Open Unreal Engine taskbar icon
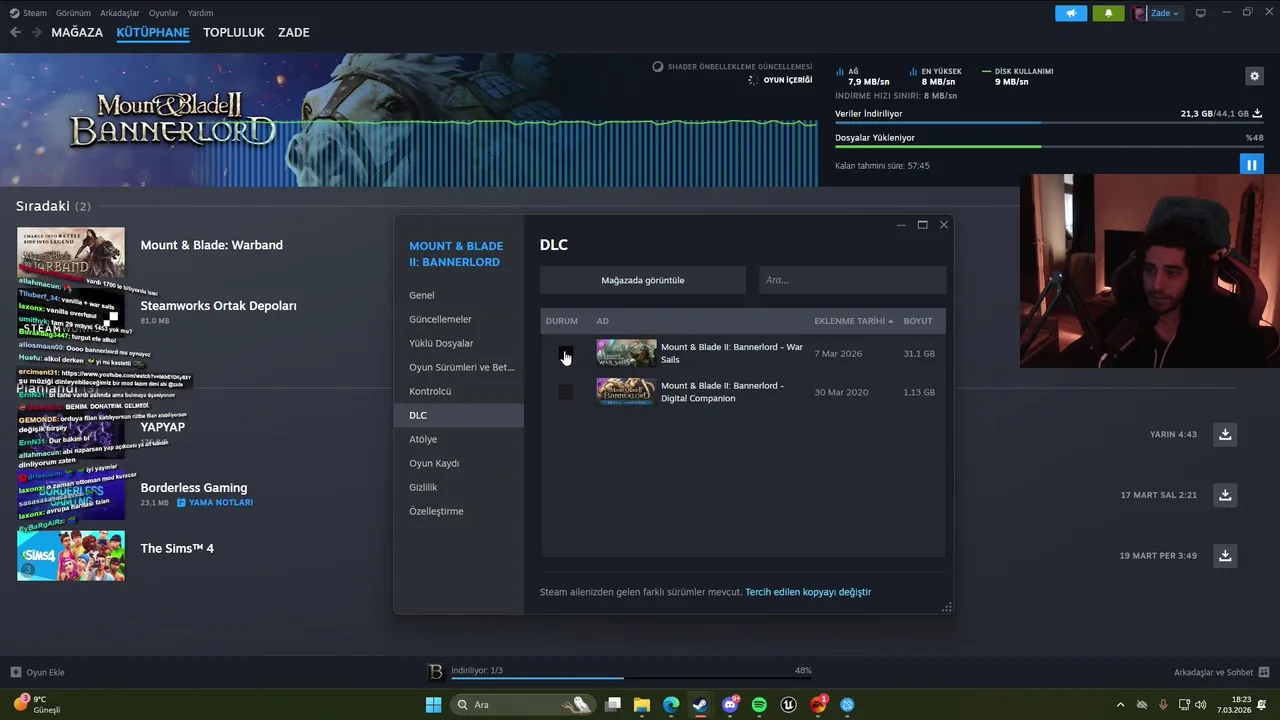Viewport: 1280px width, 720px height. [789, 705]
